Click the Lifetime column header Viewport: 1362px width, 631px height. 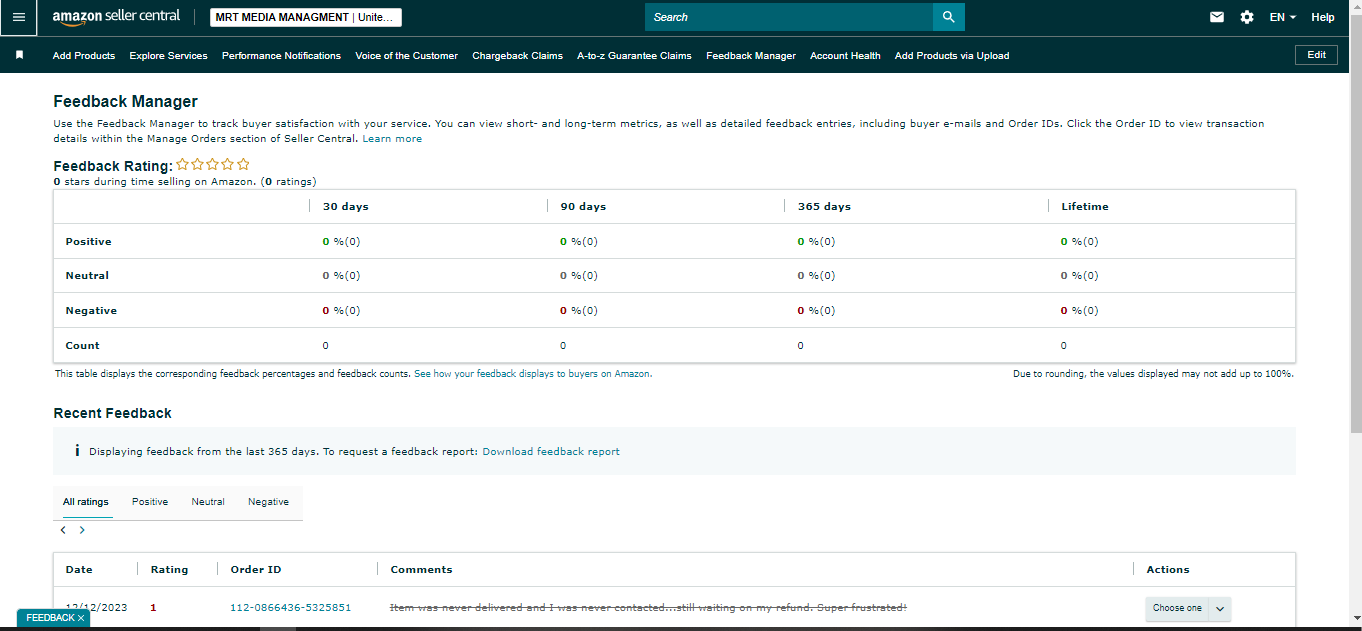(1085, 207)
